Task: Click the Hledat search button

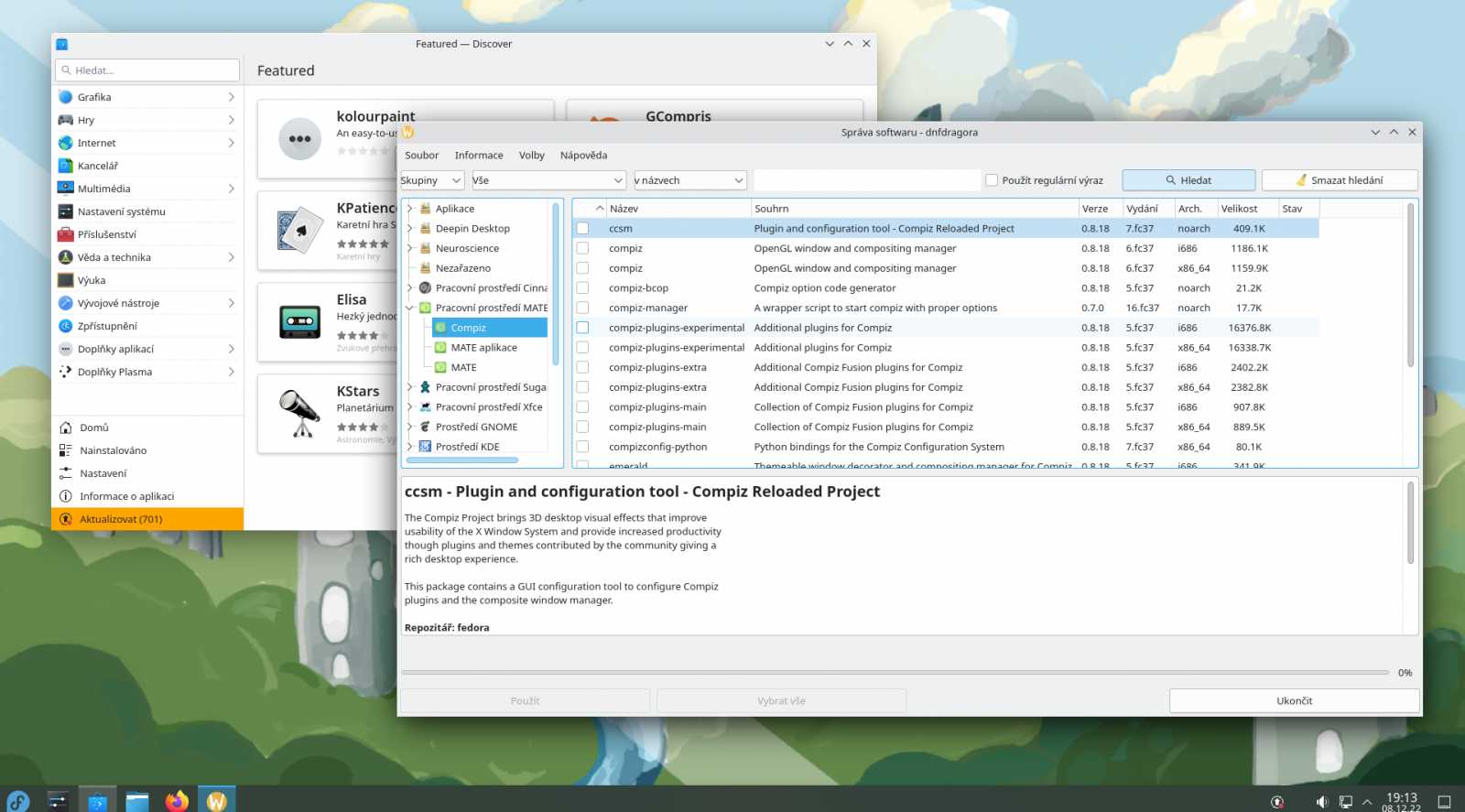Action: [1188, 180]
